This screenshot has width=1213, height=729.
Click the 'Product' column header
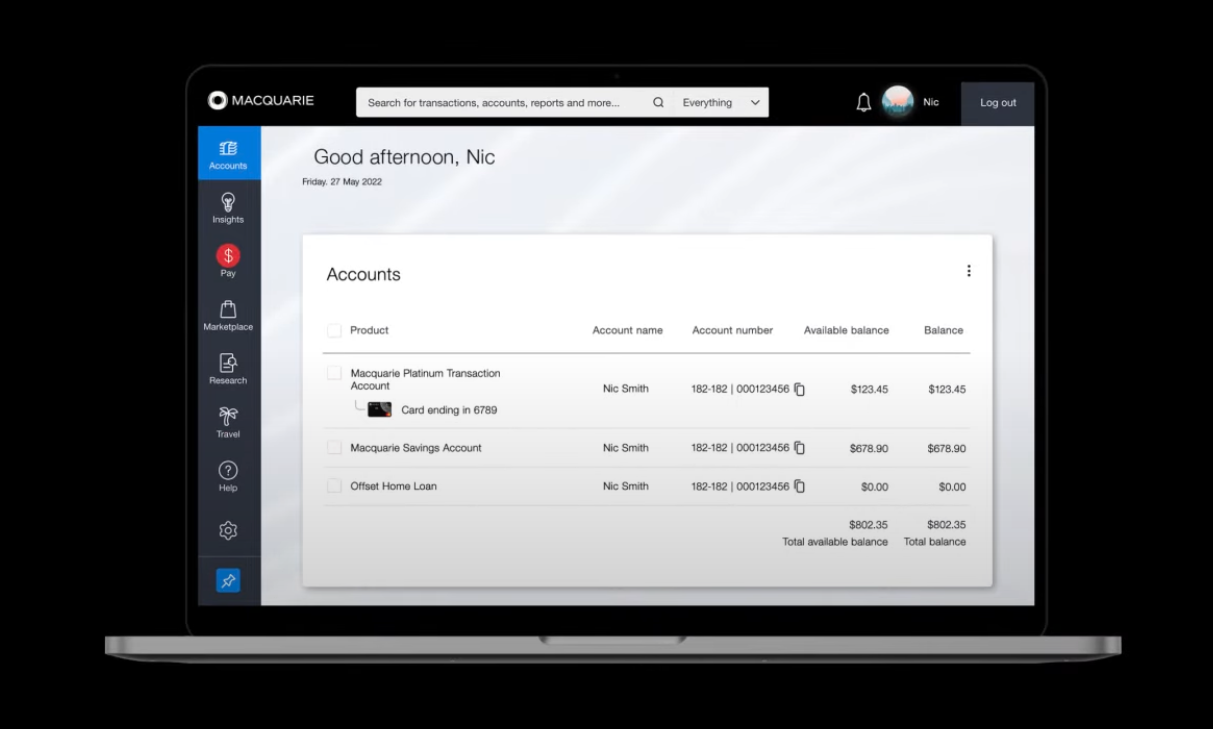(x=369, y=330)
